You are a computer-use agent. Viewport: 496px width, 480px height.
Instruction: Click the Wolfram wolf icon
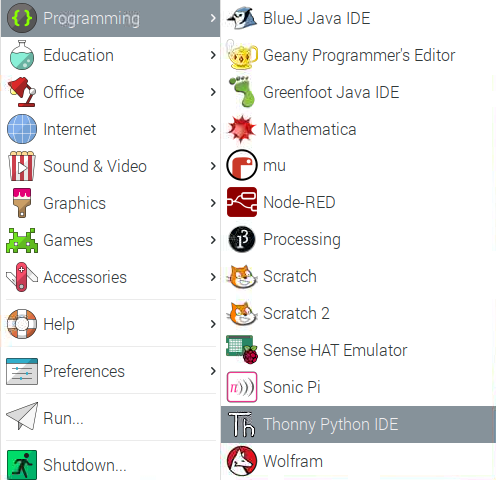click(242, 461)
